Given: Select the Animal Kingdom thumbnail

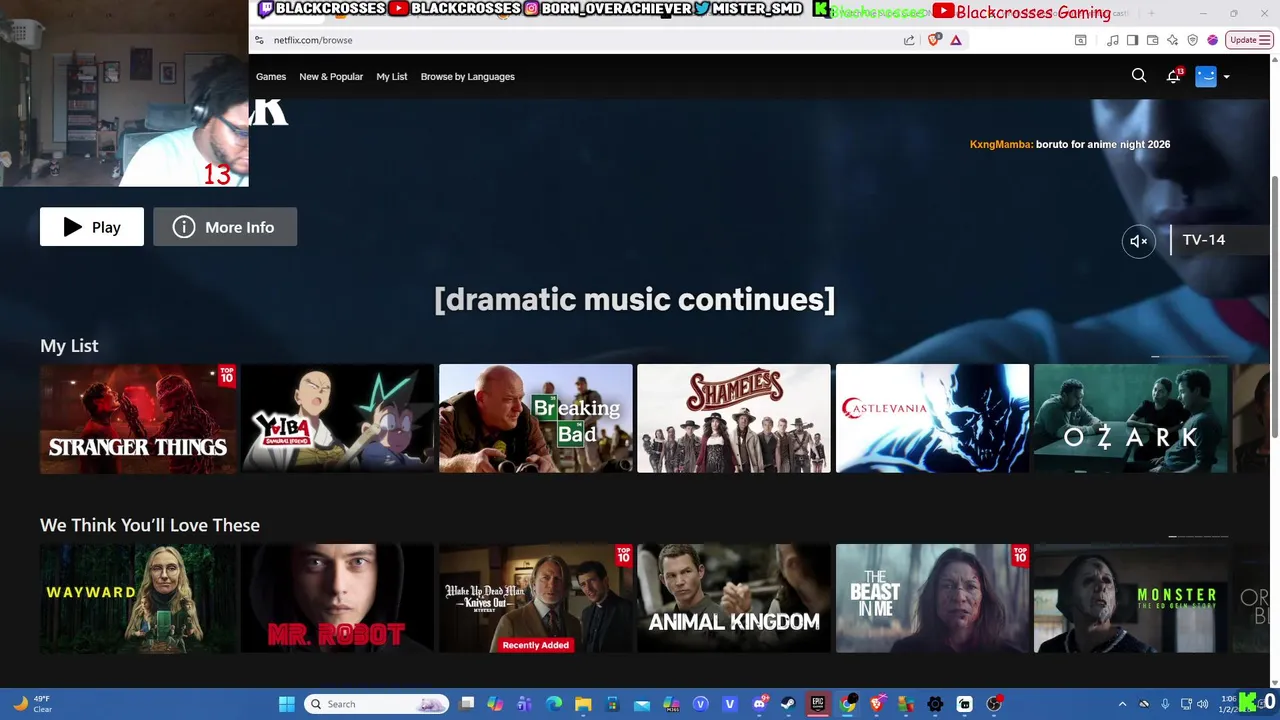Looking at the screenshot, I should 734,598.
